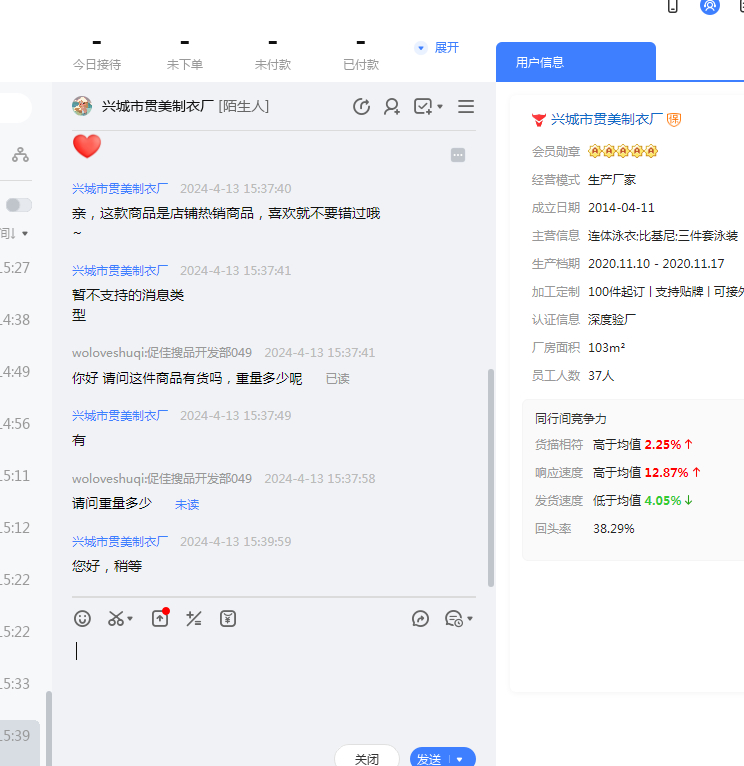Screen dimensions: 744x766
Task: Open the emoji picker
Action: tap(83, 619)
